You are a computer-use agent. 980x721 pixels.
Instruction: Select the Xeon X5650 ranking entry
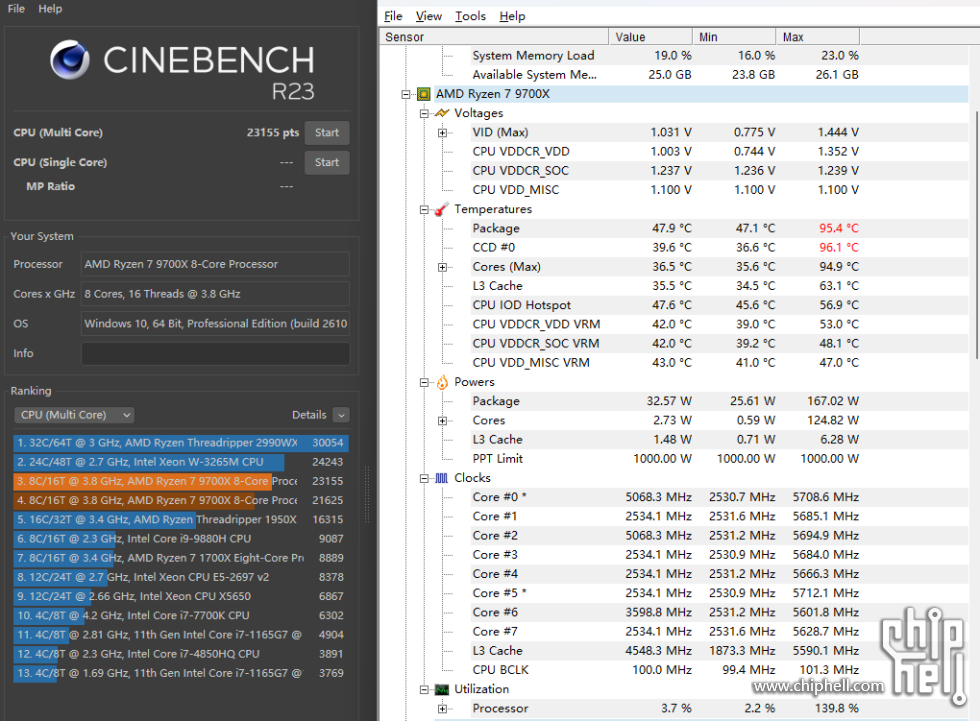(181, 597)
